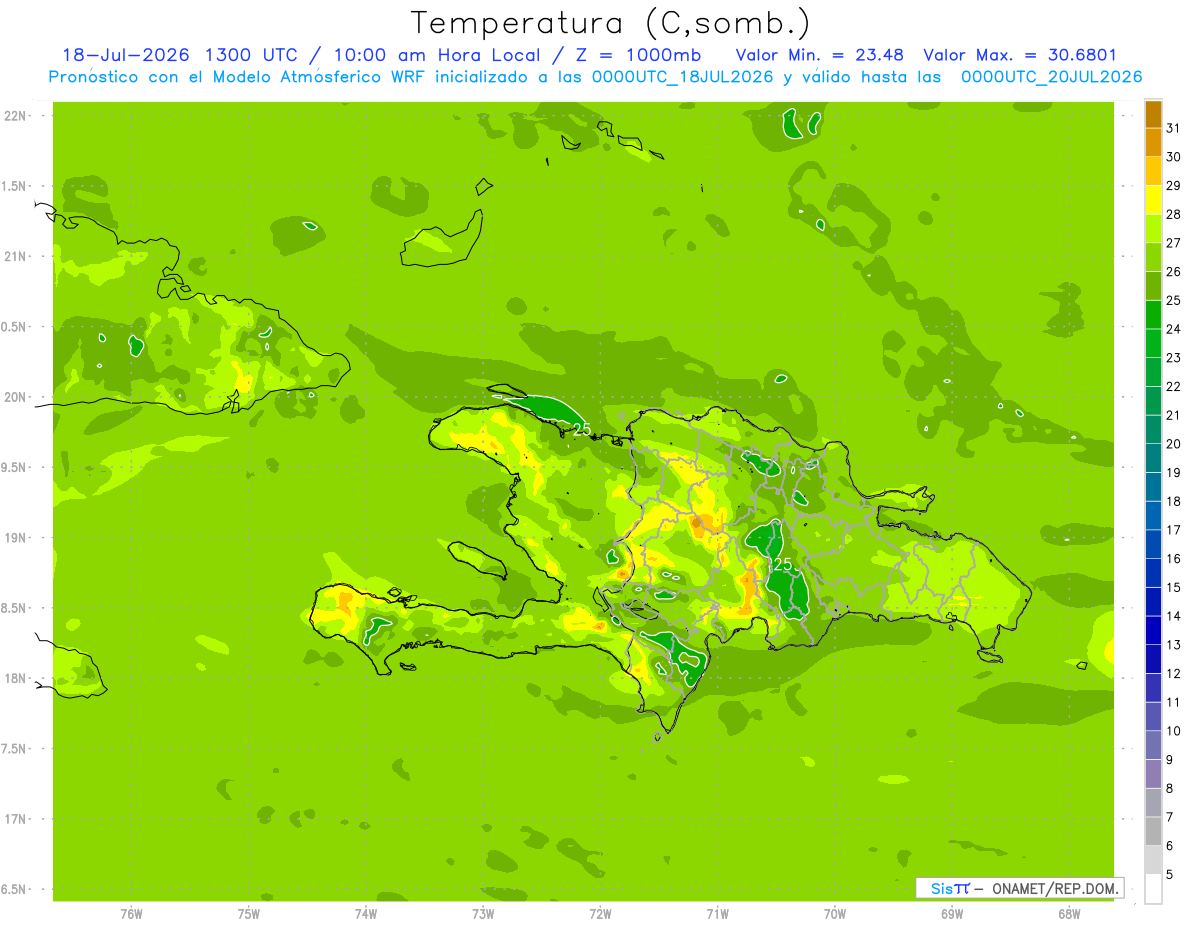Click "0000UTC_20JUL2026" valid-until time text
1200x927 pixels.
click(x=1051, y=77)
